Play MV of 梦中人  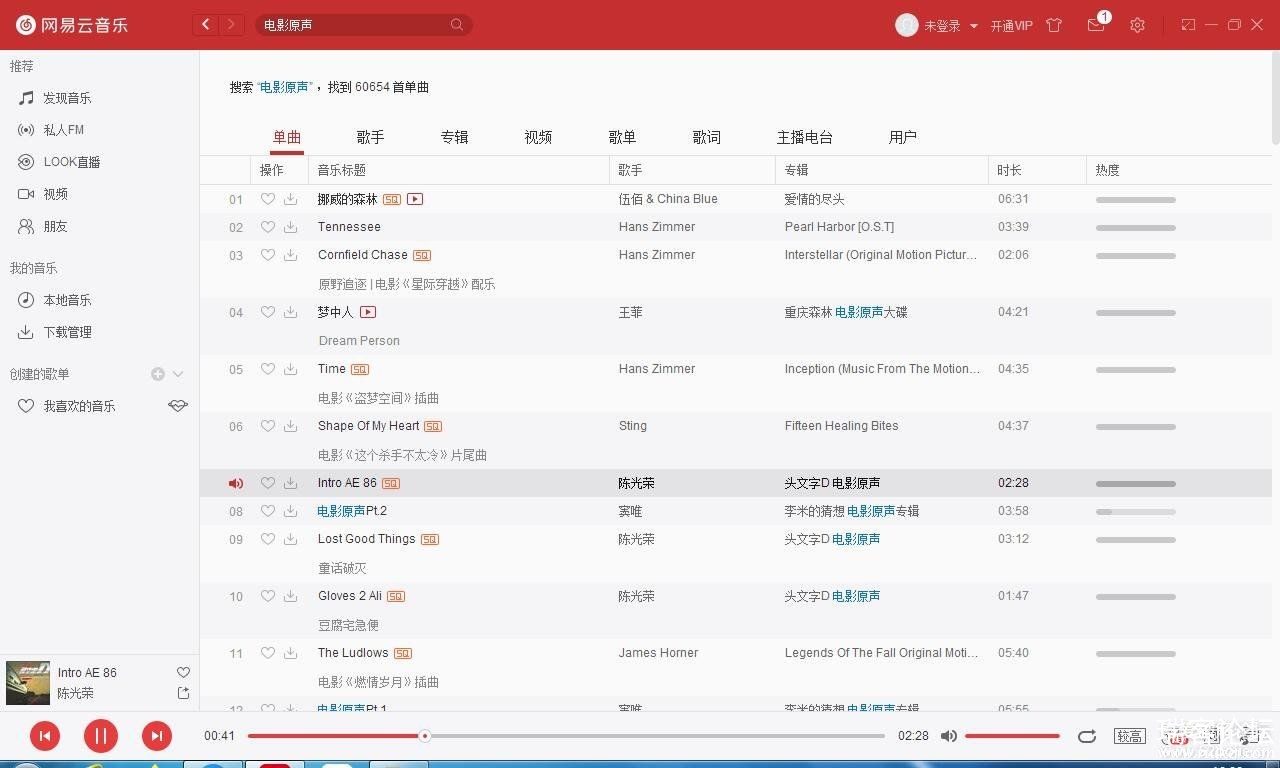coord(368,312)
